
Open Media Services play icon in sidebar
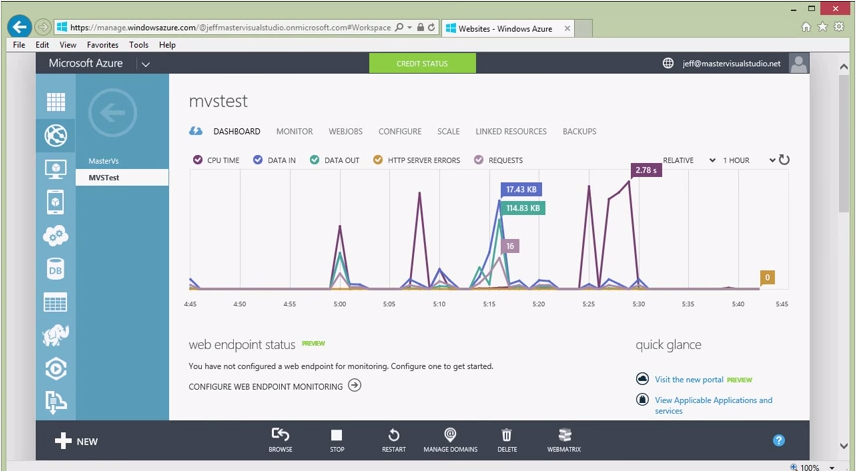pos(56,369)
